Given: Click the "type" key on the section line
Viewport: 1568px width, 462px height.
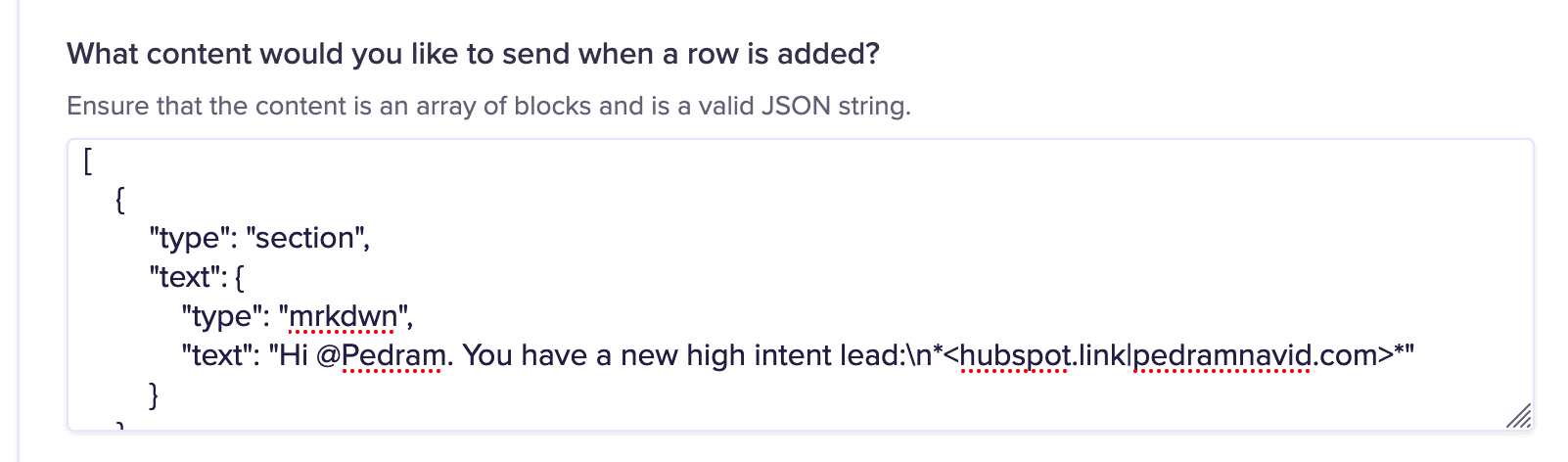Looking at the screenshot, I should (188, 238).
